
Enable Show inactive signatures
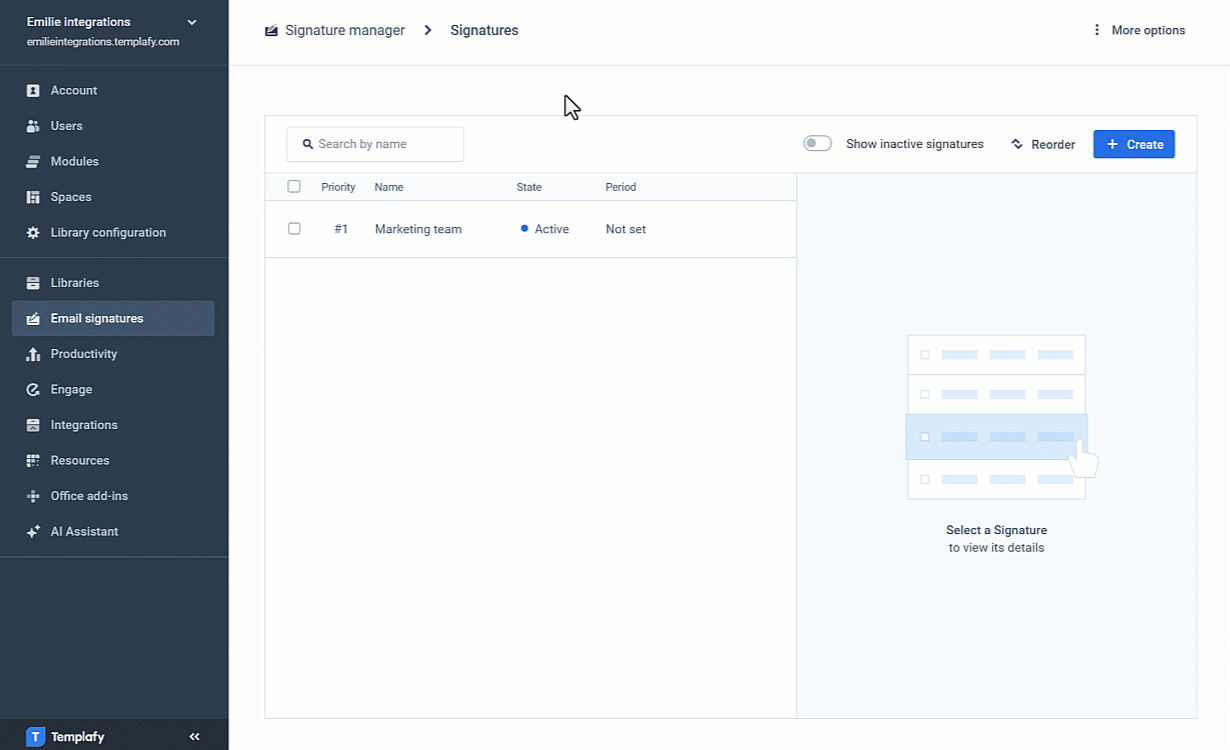click(x=817, y=143)
